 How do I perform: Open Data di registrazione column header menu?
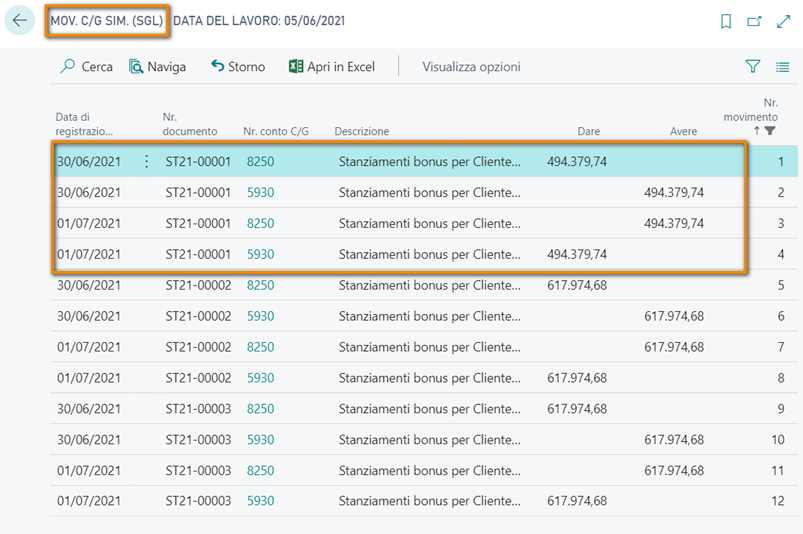85,124
